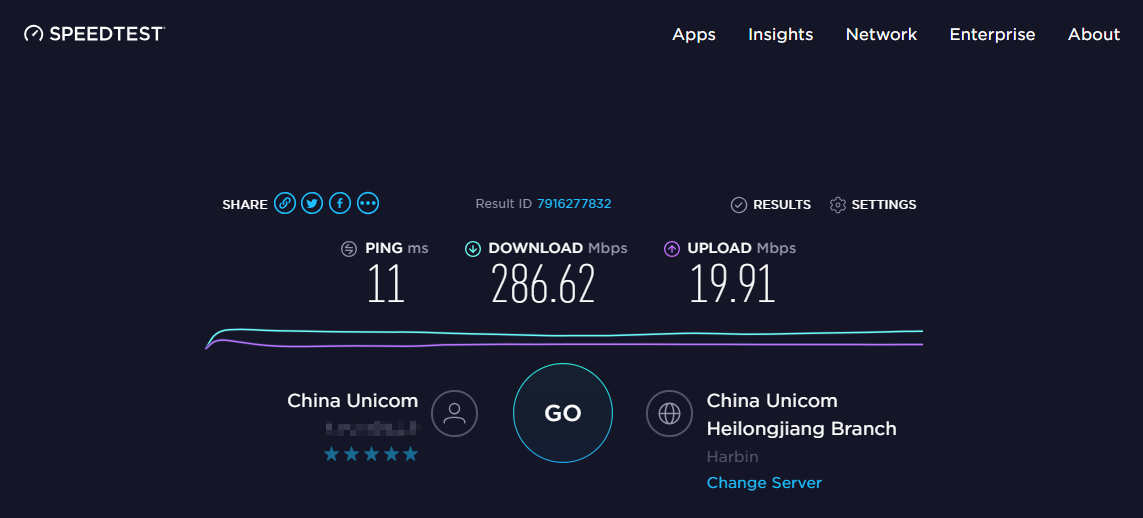Open Result ID 7916277832 link
The width and height of the screenshot is (1143, 518).
tap(574, 204)
